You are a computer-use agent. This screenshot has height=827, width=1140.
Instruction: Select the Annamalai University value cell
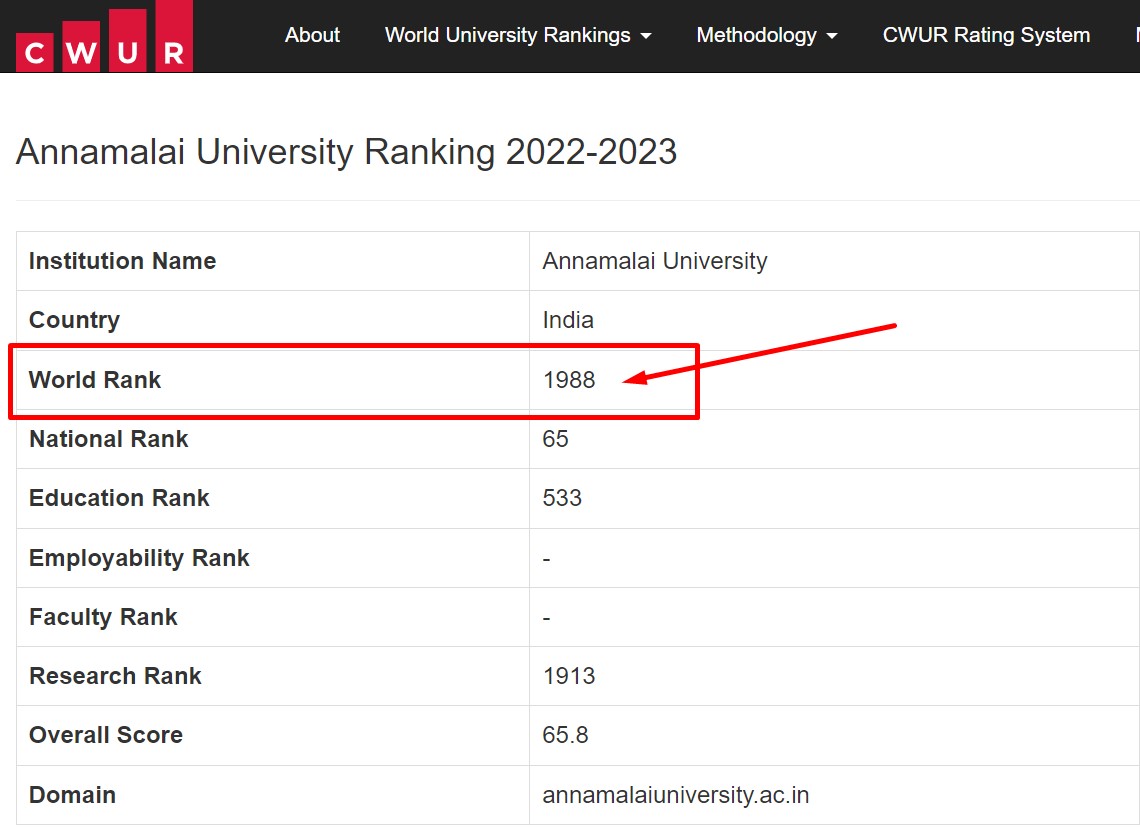click(834, 261)
